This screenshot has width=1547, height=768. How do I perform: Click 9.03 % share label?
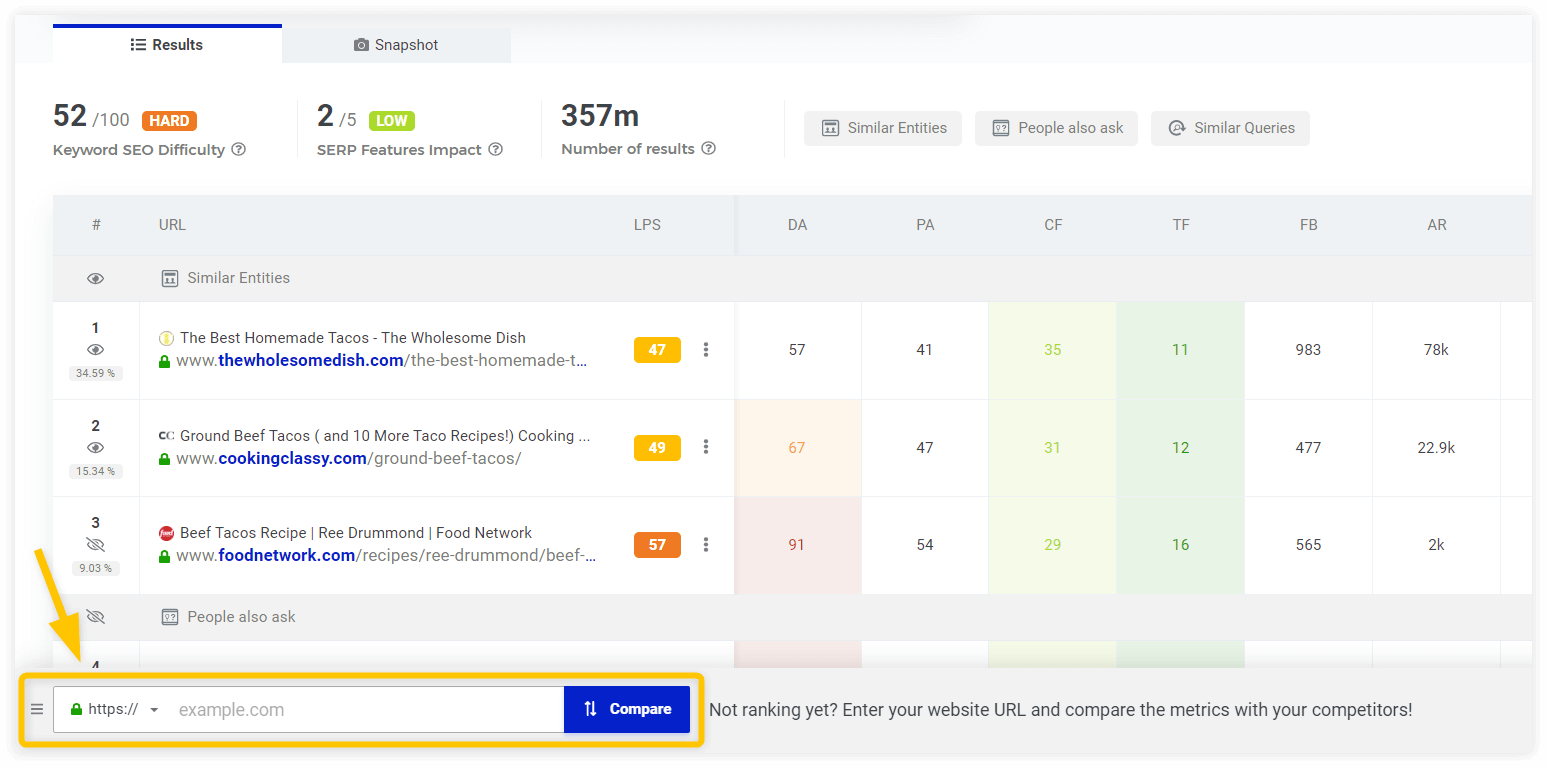click(x=95, y=568)
